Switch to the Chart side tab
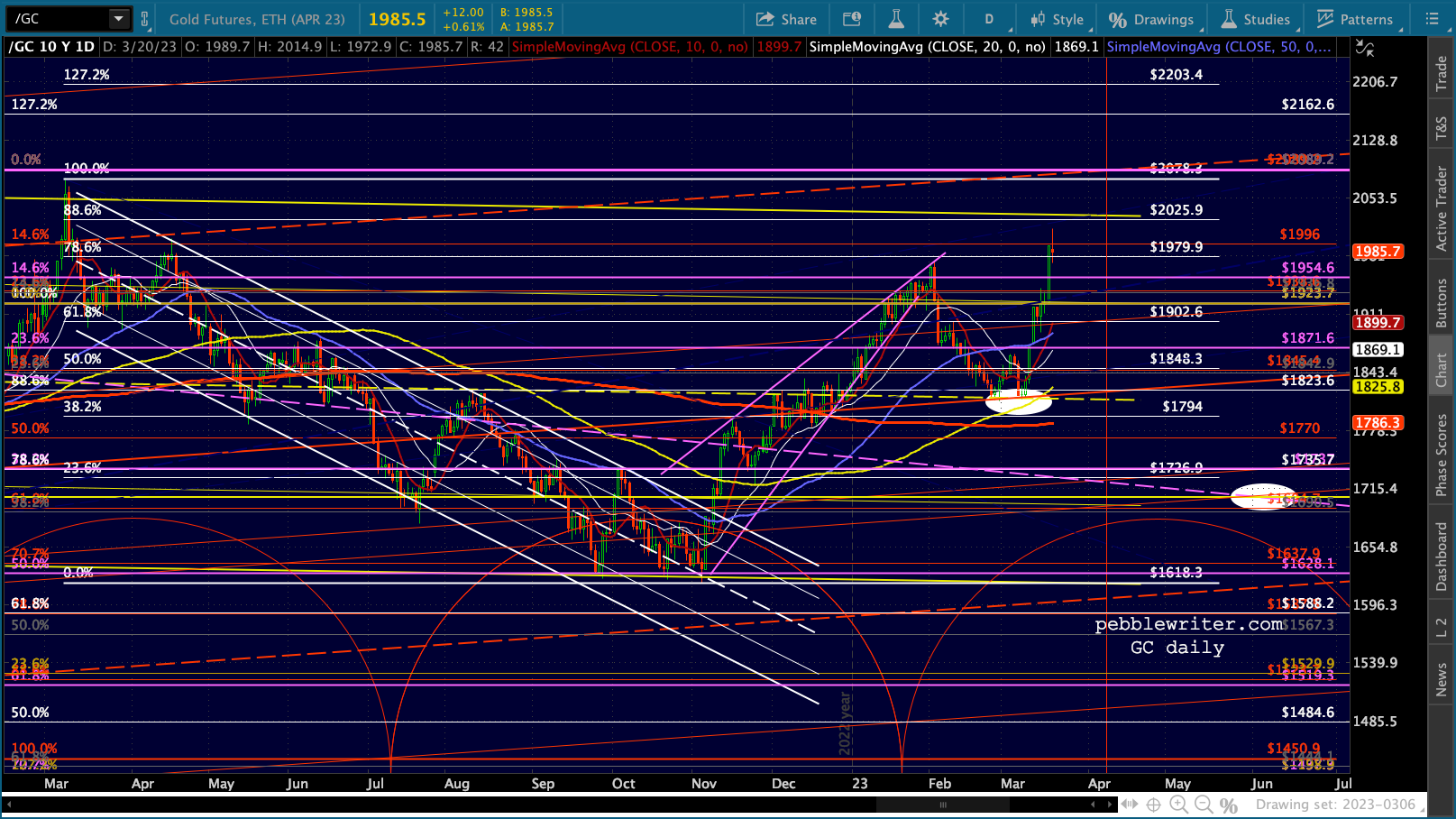The width and height of the screenshot is (1456, 819). click(x=1441, y=370)
